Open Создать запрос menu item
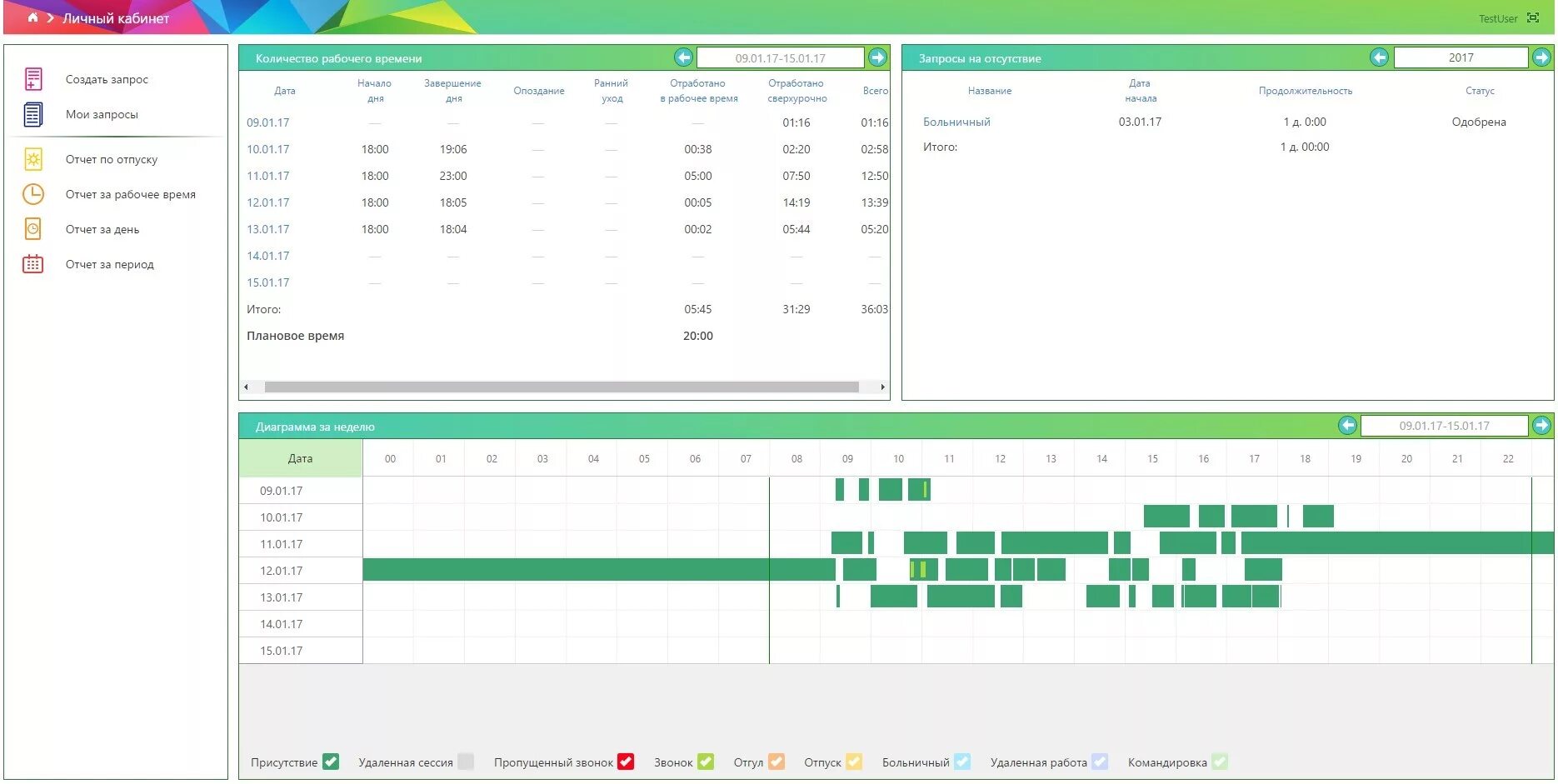1558x784 pixels. click(107, 79)
